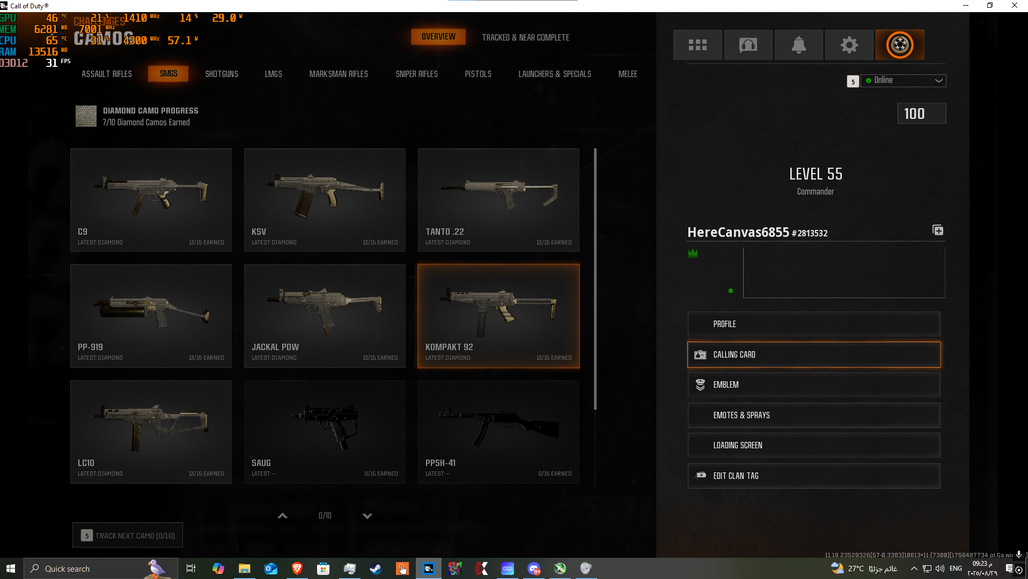Open the Sniper Rifles tab
The image size is (1028, 579).
coord(416,74)
